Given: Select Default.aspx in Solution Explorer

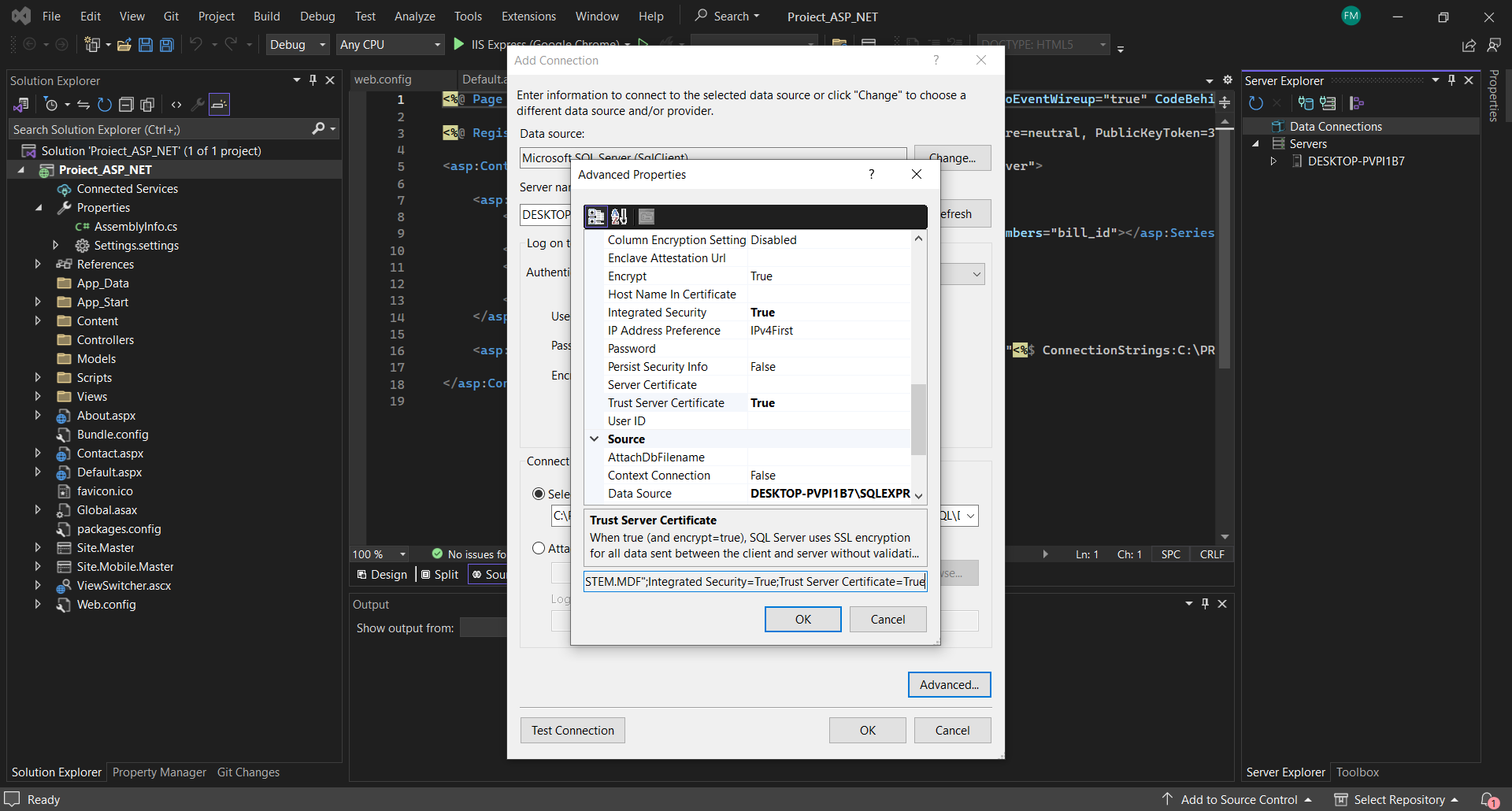Looking at the screenshot, I should [109, 472].
